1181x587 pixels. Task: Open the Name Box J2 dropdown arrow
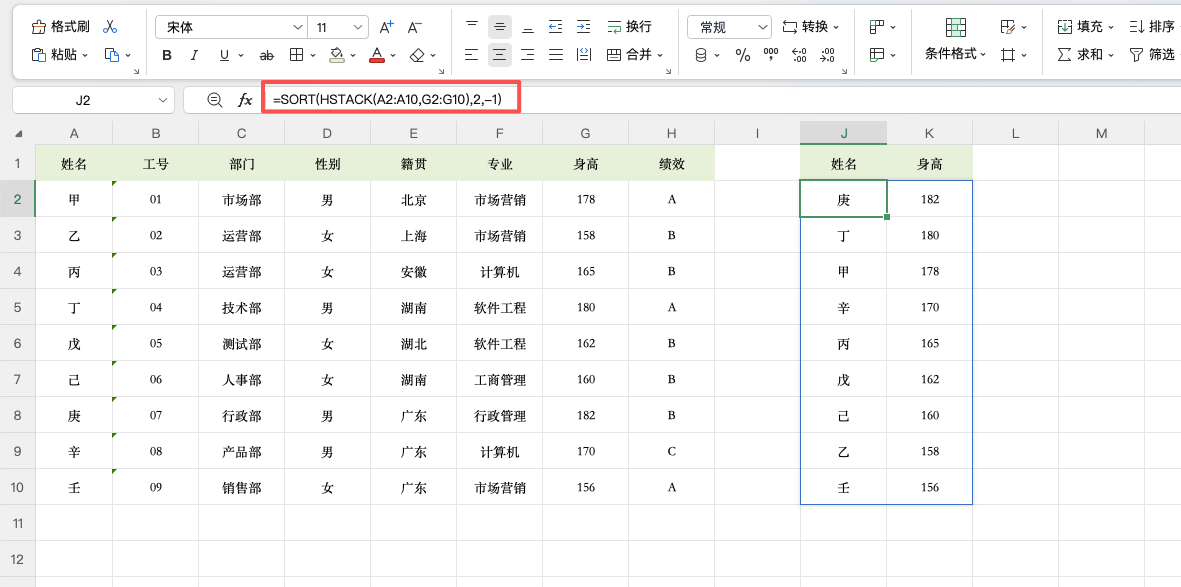(163, 99)
